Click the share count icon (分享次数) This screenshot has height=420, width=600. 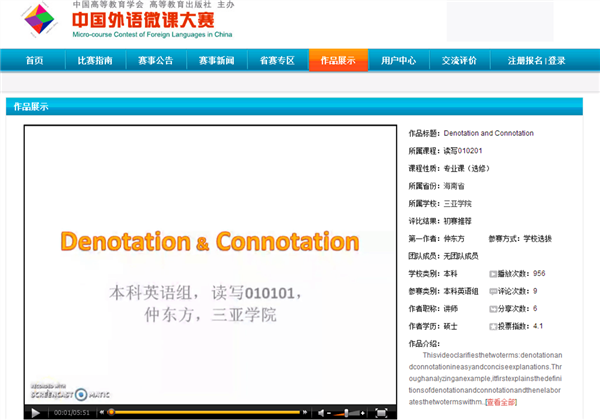(x=493, y=309)
